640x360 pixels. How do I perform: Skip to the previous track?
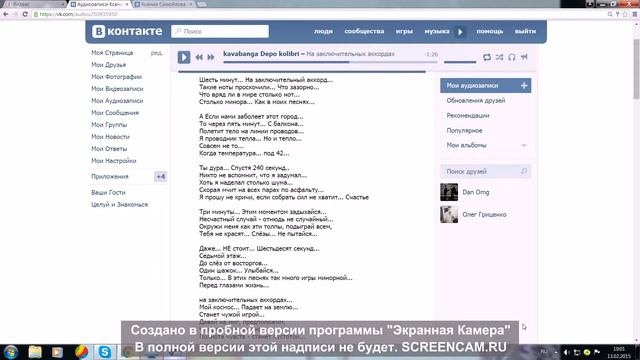tap(199, 58)
